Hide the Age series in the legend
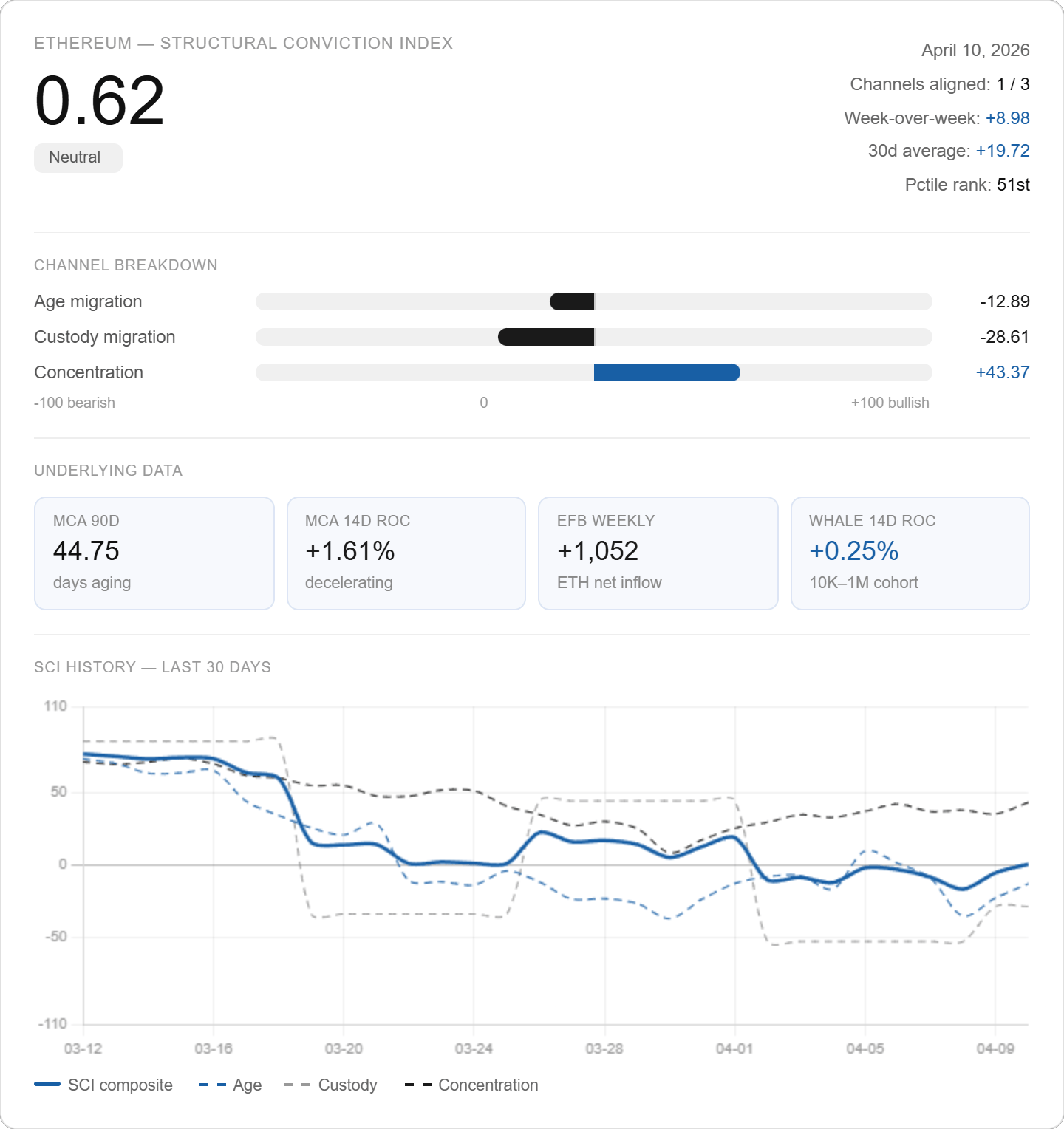Screen dimensions: 1064x1129 click(231, 1085)
